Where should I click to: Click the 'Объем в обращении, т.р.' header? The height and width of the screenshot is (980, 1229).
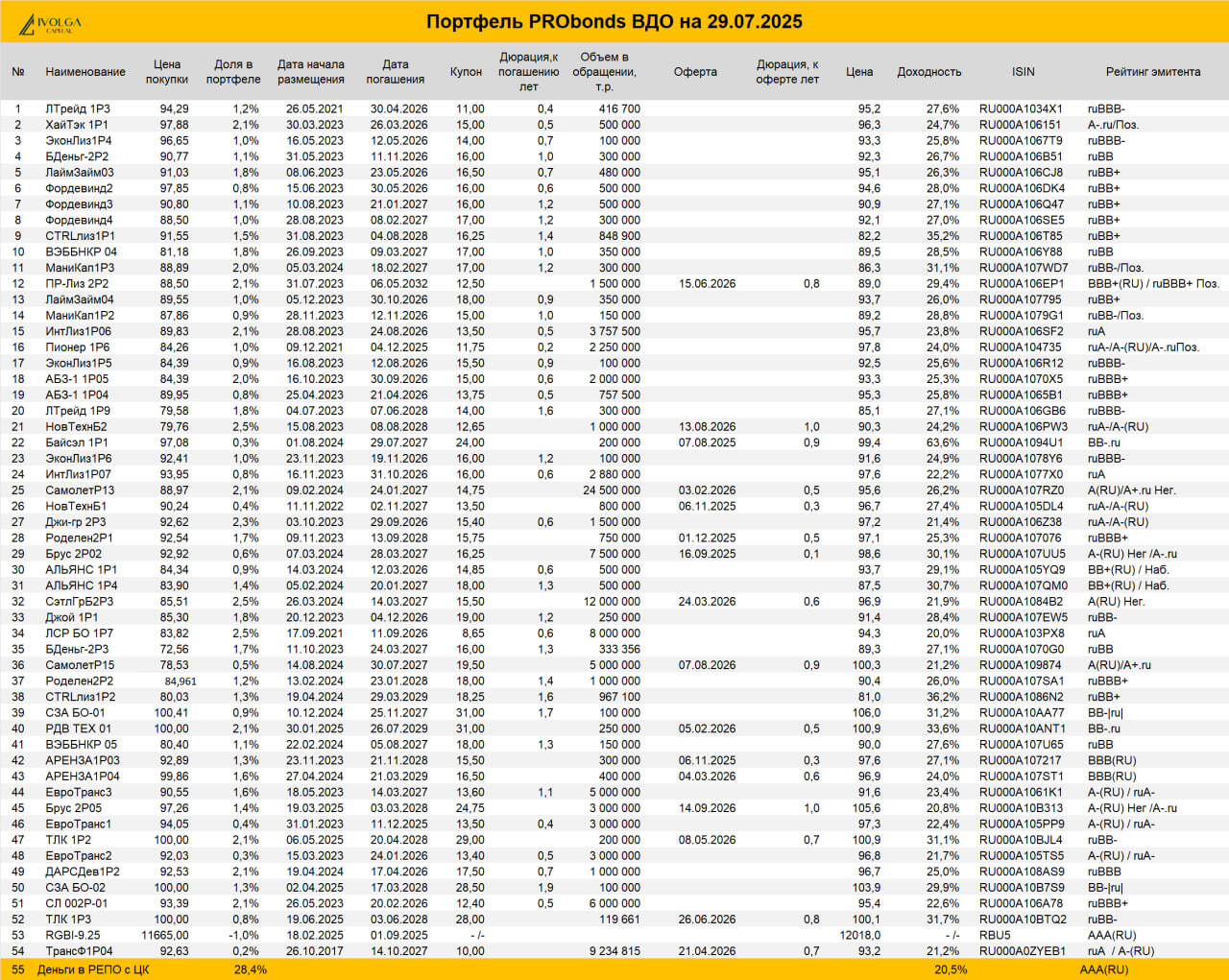click(x=605, y=72)
